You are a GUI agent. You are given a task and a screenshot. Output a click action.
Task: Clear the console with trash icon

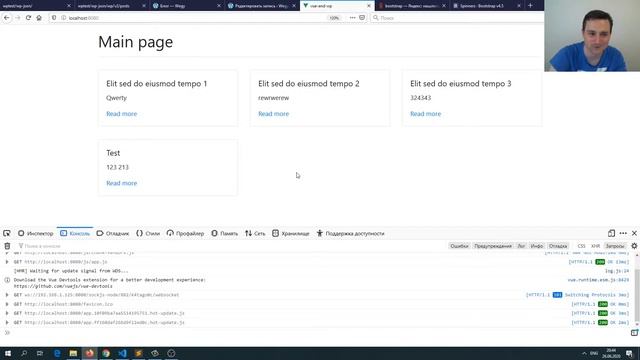(x=7, y=246)
